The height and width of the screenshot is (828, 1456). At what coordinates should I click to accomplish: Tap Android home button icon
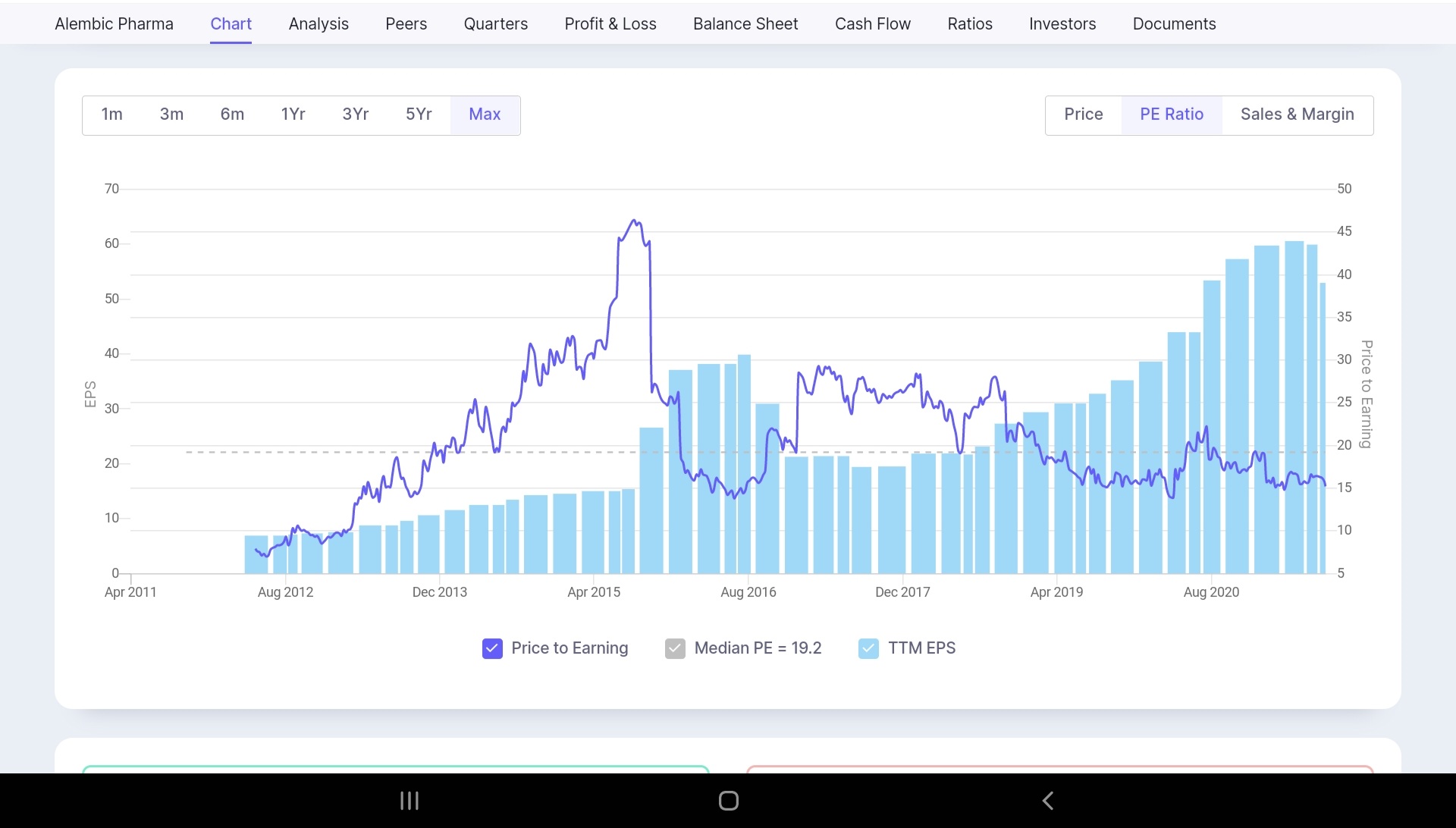(728, 801)
